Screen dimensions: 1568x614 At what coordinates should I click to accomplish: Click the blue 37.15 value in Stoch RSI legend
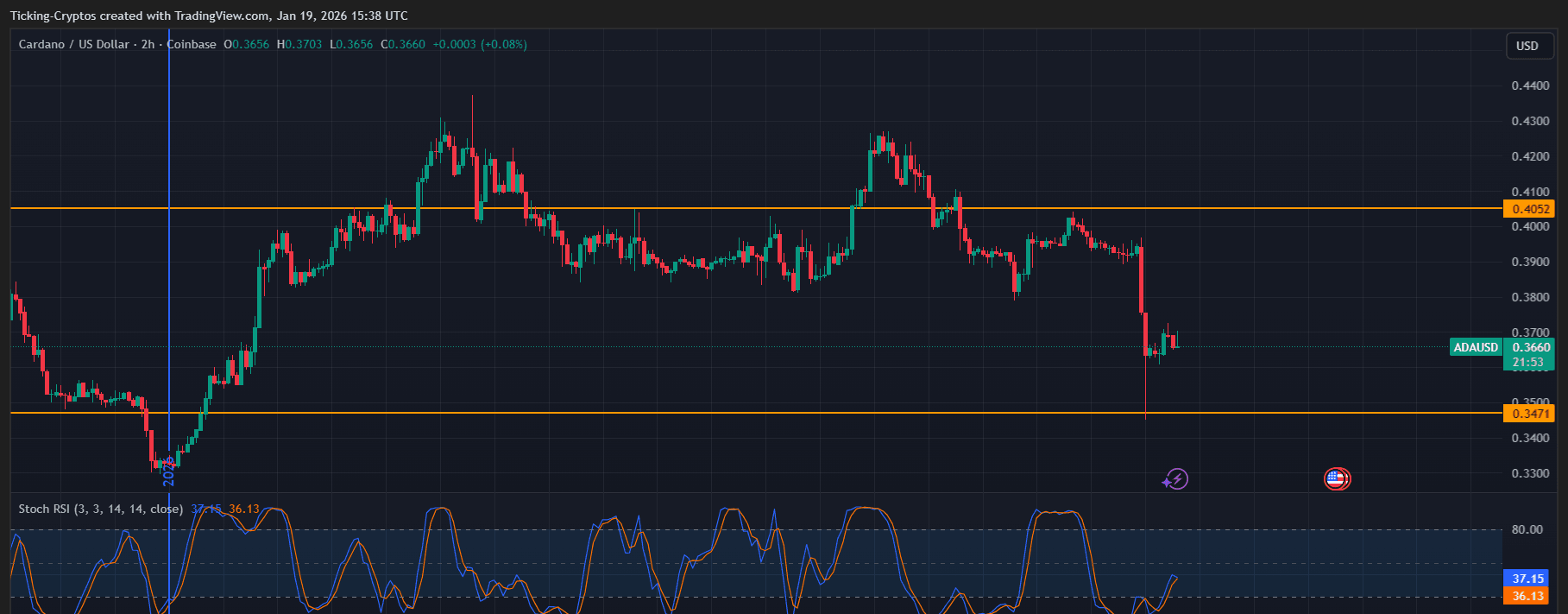(x=206, y=509)
